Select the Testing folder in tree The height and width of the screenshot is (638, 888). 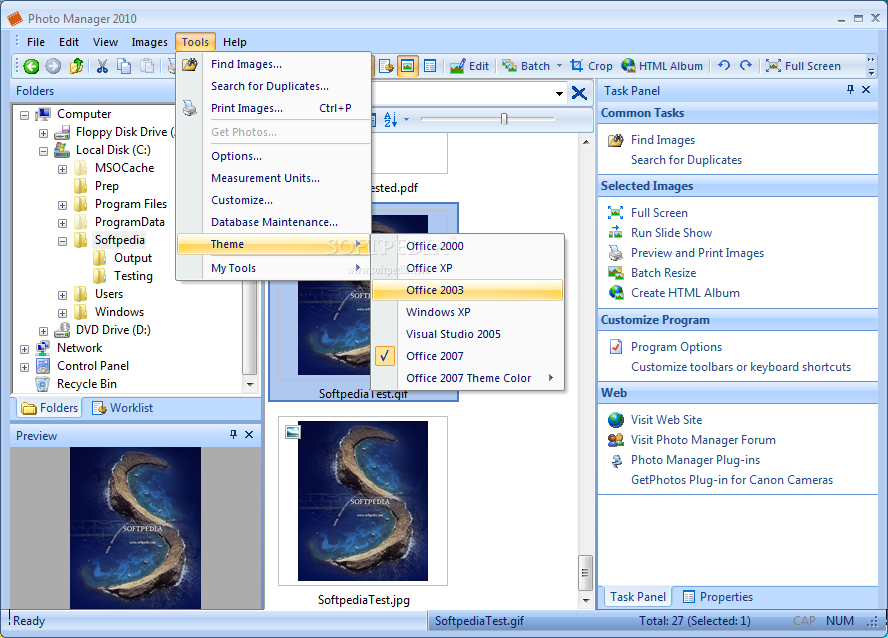pyautogui.click(x=133, y=276)
